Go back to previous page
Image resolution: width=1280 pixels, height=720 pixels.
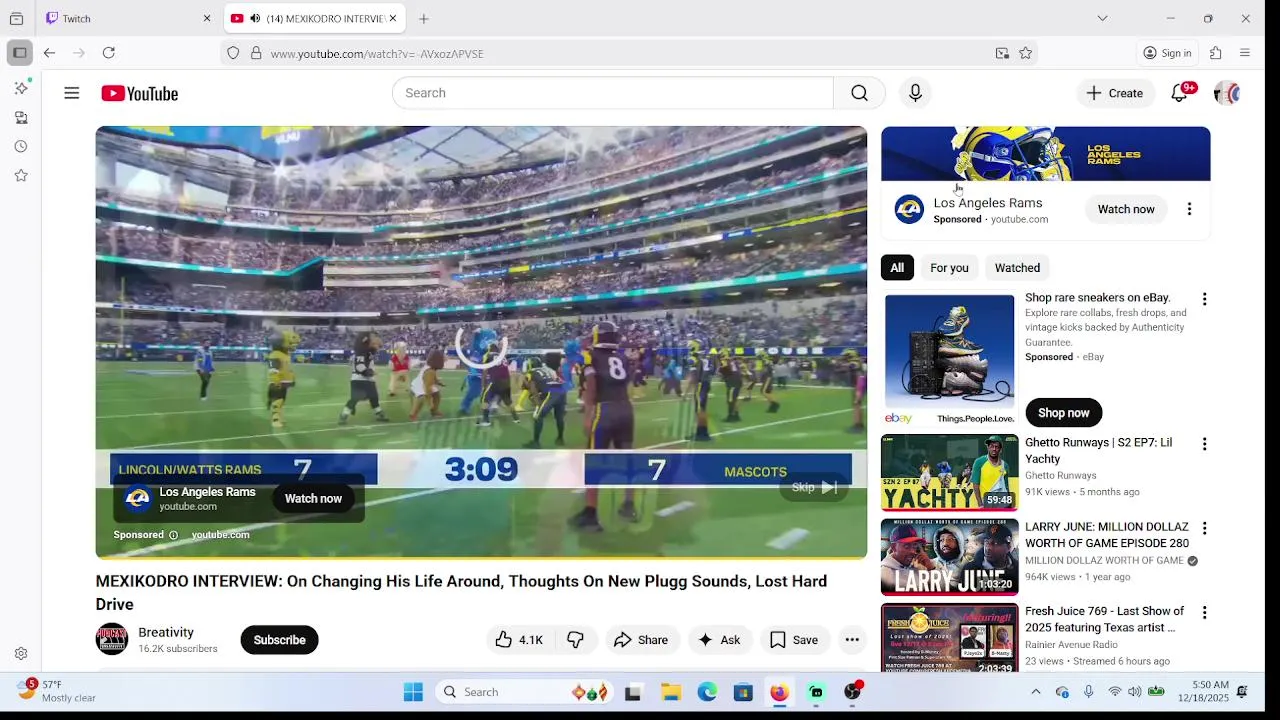click(49, 53)
